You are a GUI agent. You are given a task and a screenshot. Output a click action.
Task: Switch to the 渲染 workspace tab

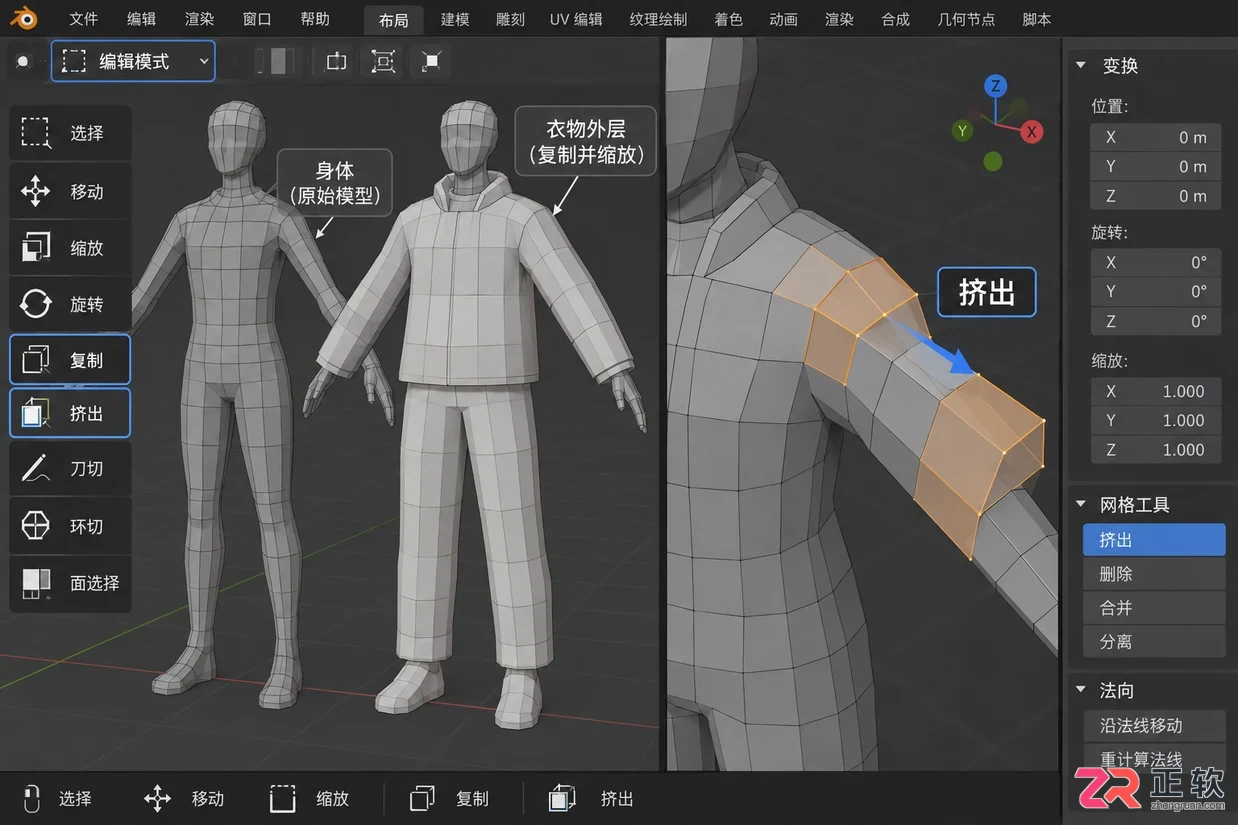[x=840, y=19]
